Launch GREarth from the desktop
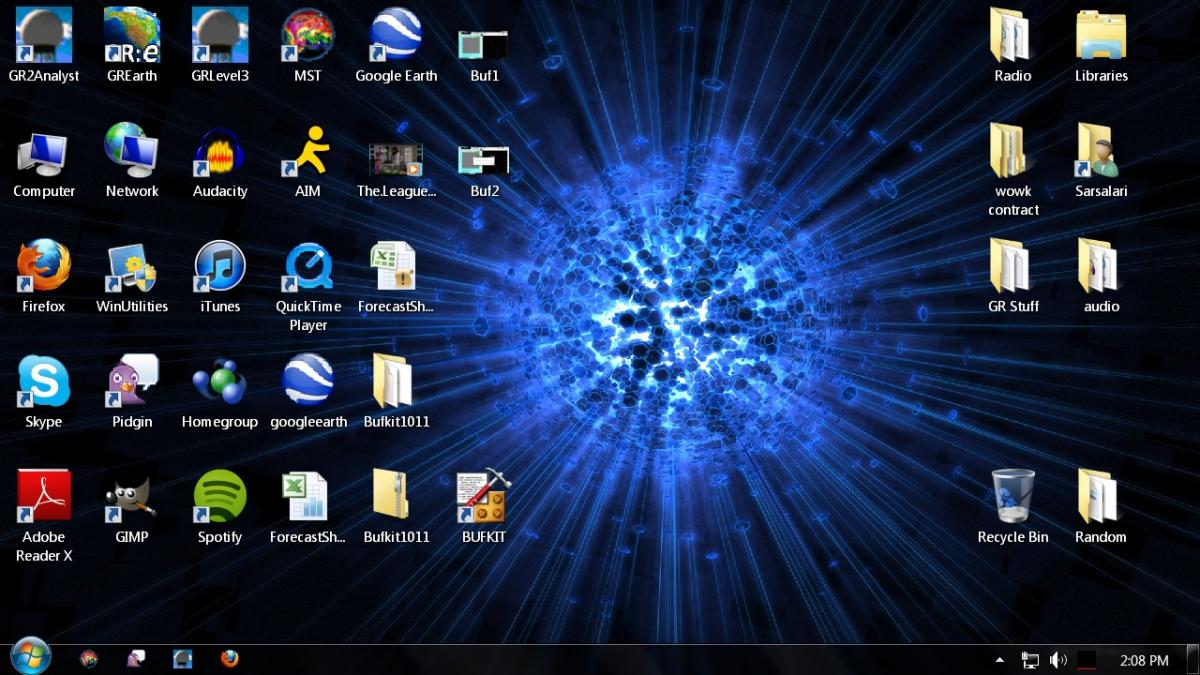 tap(132, 46)
